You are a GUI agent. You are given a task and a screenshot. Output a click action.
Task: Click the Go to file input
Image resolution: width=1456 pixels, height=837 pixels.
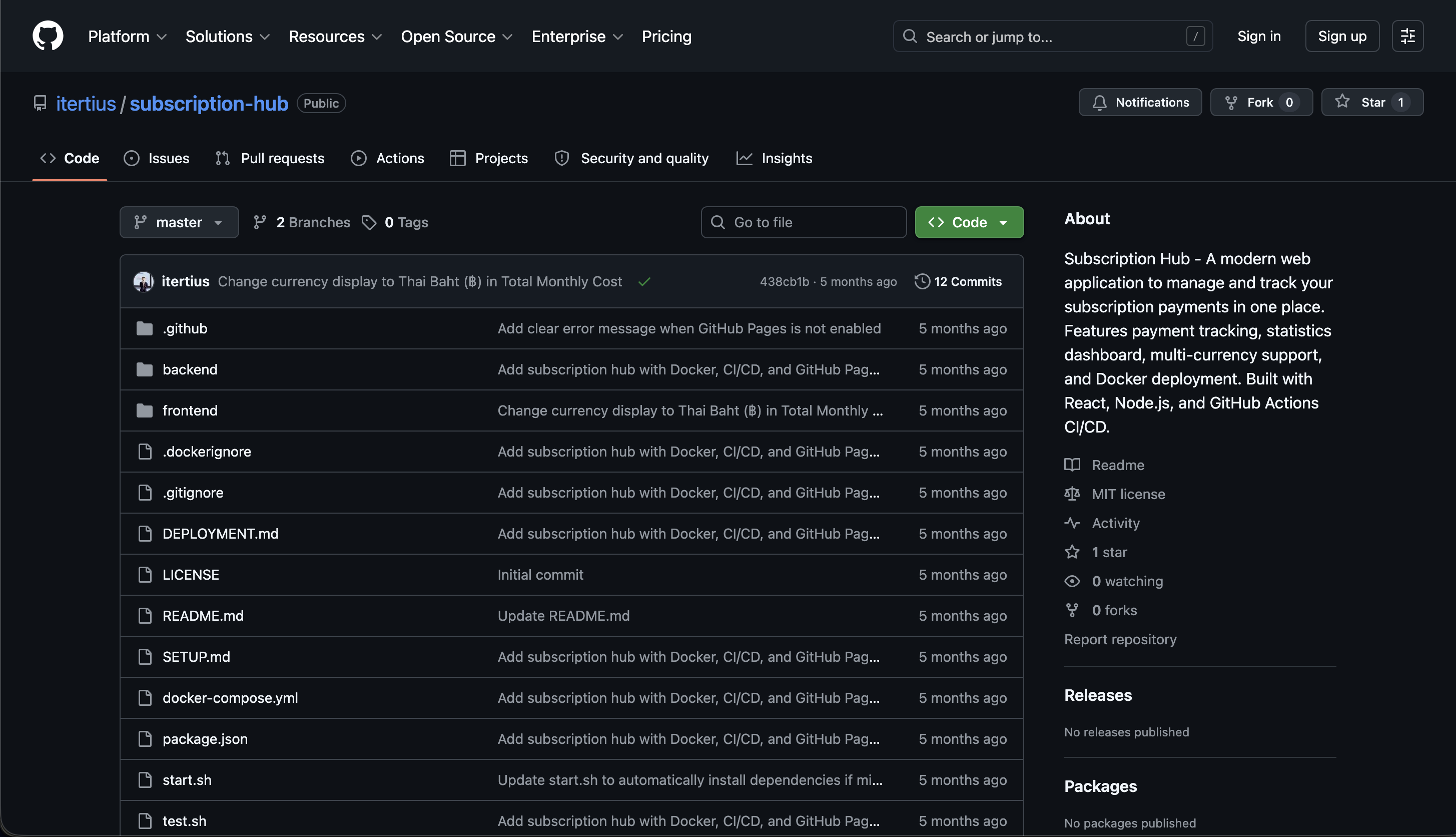pyautogui.click(x=803, y=222)
